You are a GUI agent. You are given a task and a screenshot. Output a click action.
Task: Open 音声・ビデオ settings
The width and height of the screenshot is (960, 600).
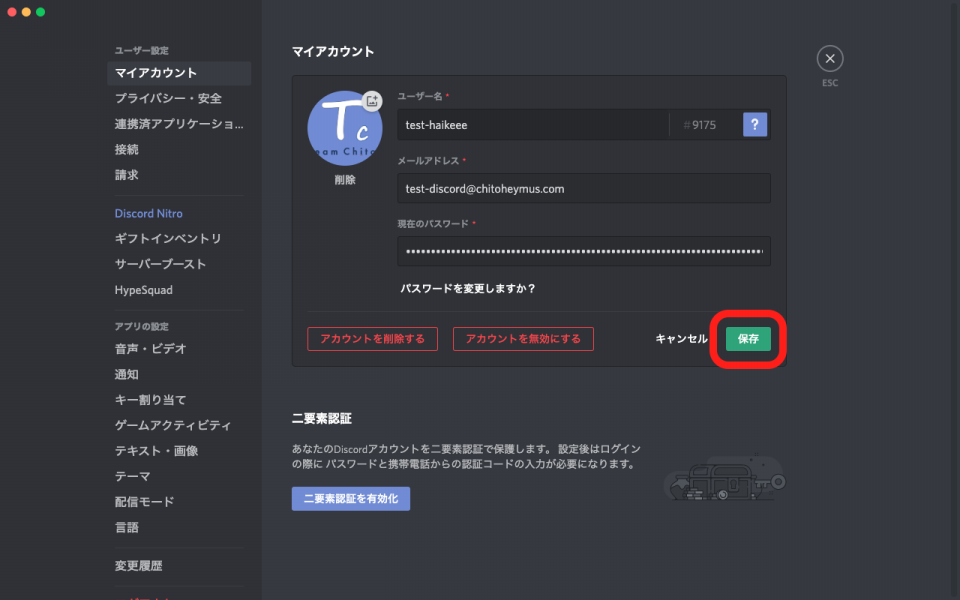click(x=179, y=349)
